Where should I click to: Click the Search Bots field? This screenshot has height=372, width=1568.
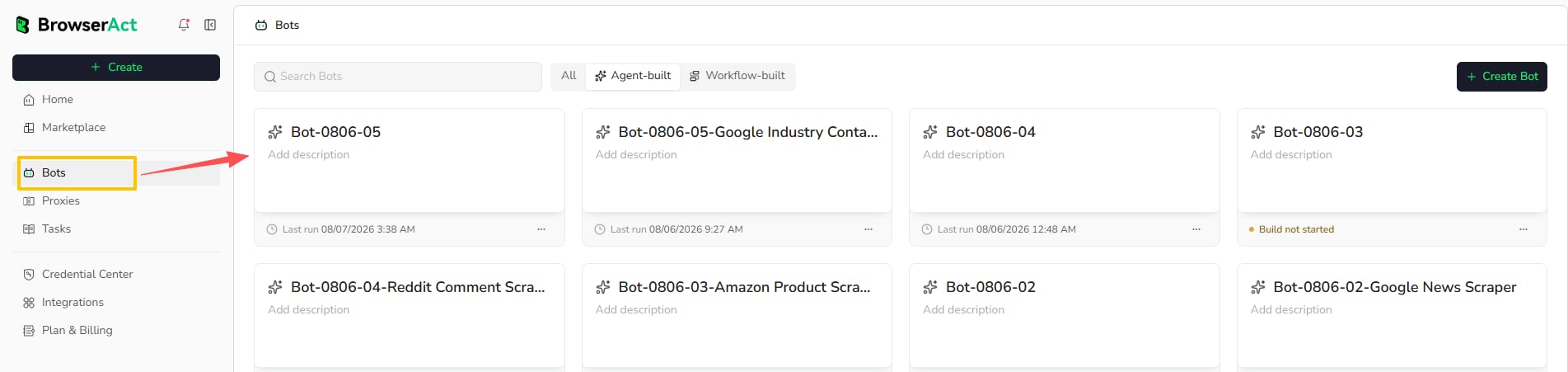398,77
